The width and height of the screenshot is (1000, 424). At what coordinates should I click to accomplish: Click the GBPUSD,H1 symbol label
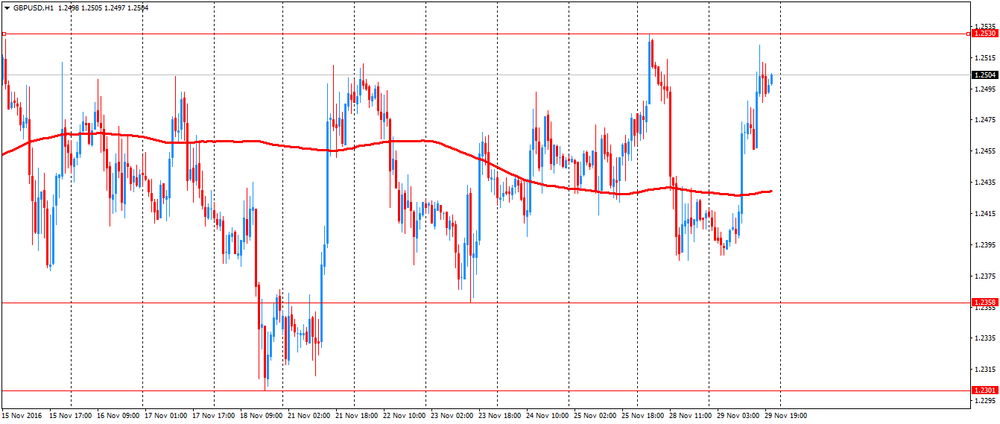point(33,8)
